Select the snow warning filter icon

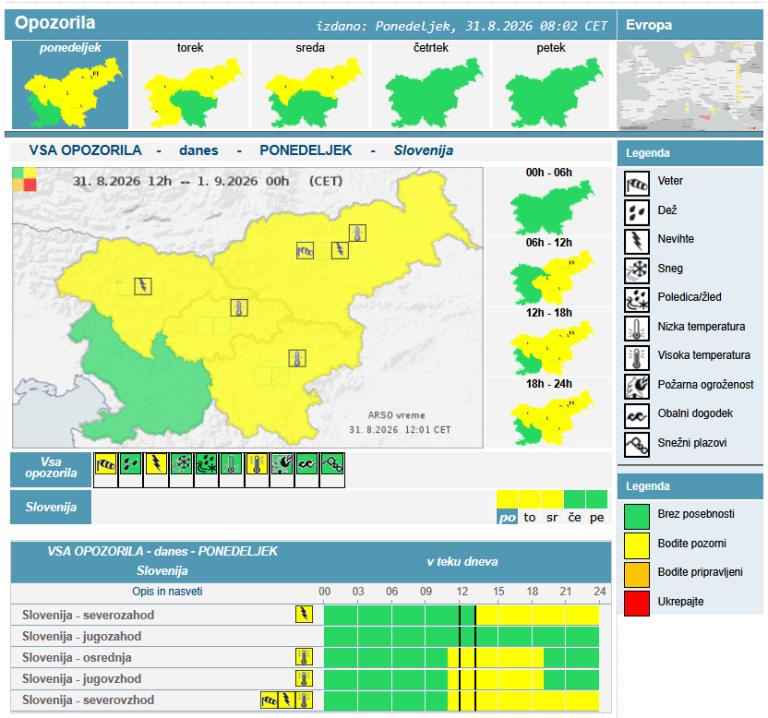tap(181, 463)
